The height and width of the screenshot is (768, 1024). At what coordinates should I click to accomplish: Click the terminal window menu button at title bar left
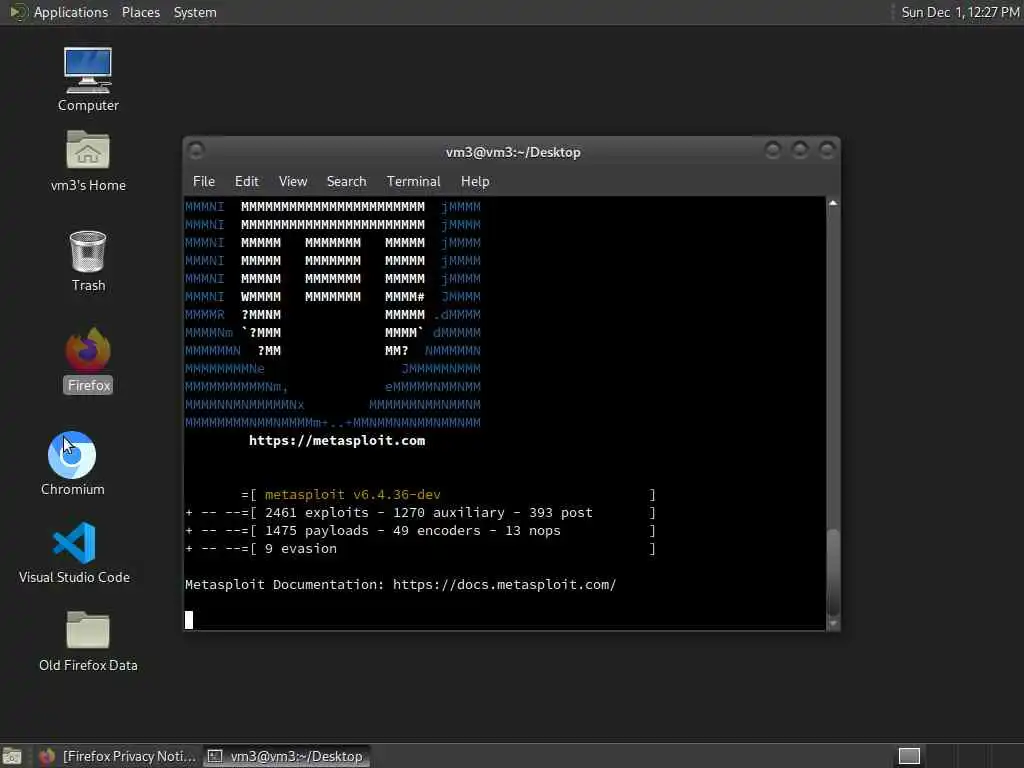(x=196, y=151)
